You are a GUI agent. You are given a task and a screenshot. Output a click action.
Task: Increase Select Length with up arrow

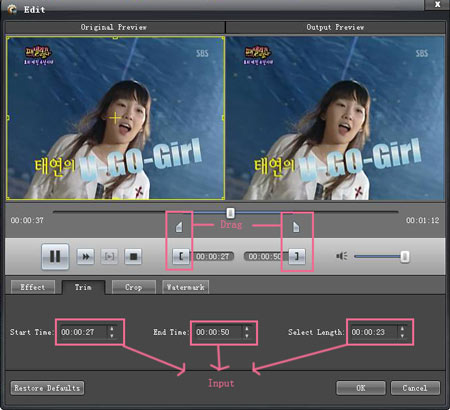(x=402, y=329)
